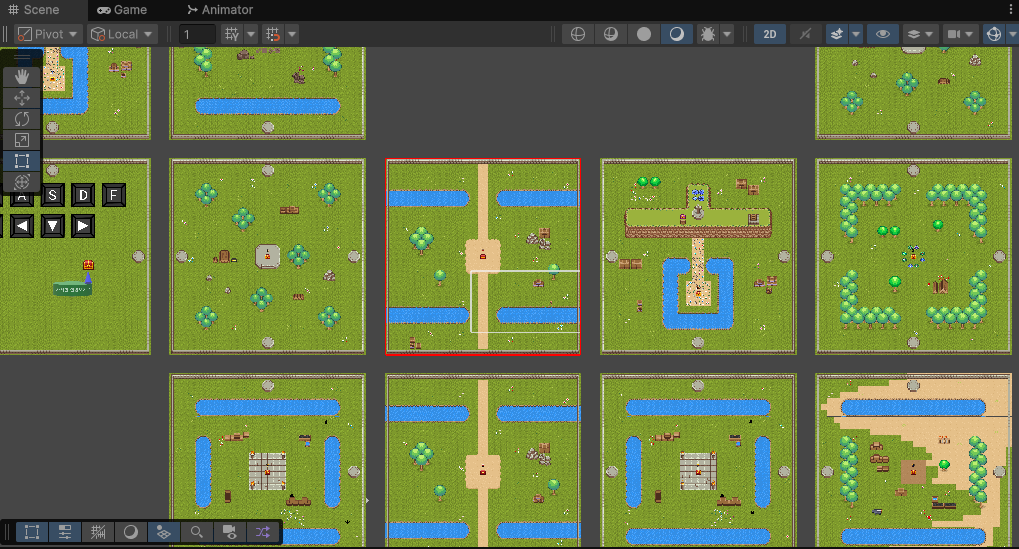Select the Rect tool
The height and width of the screenshot is (549, 1019).
click(x=22, y=161)
